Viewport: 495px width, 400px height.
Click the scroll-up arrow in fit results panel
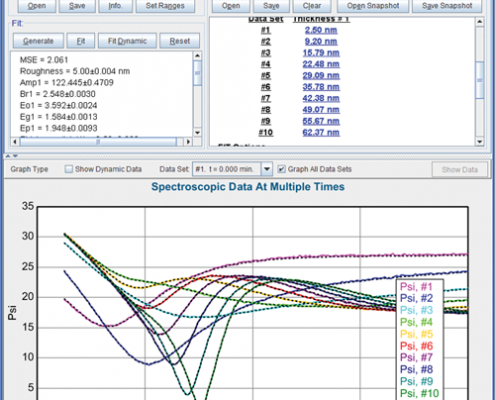tap(197, 56)
